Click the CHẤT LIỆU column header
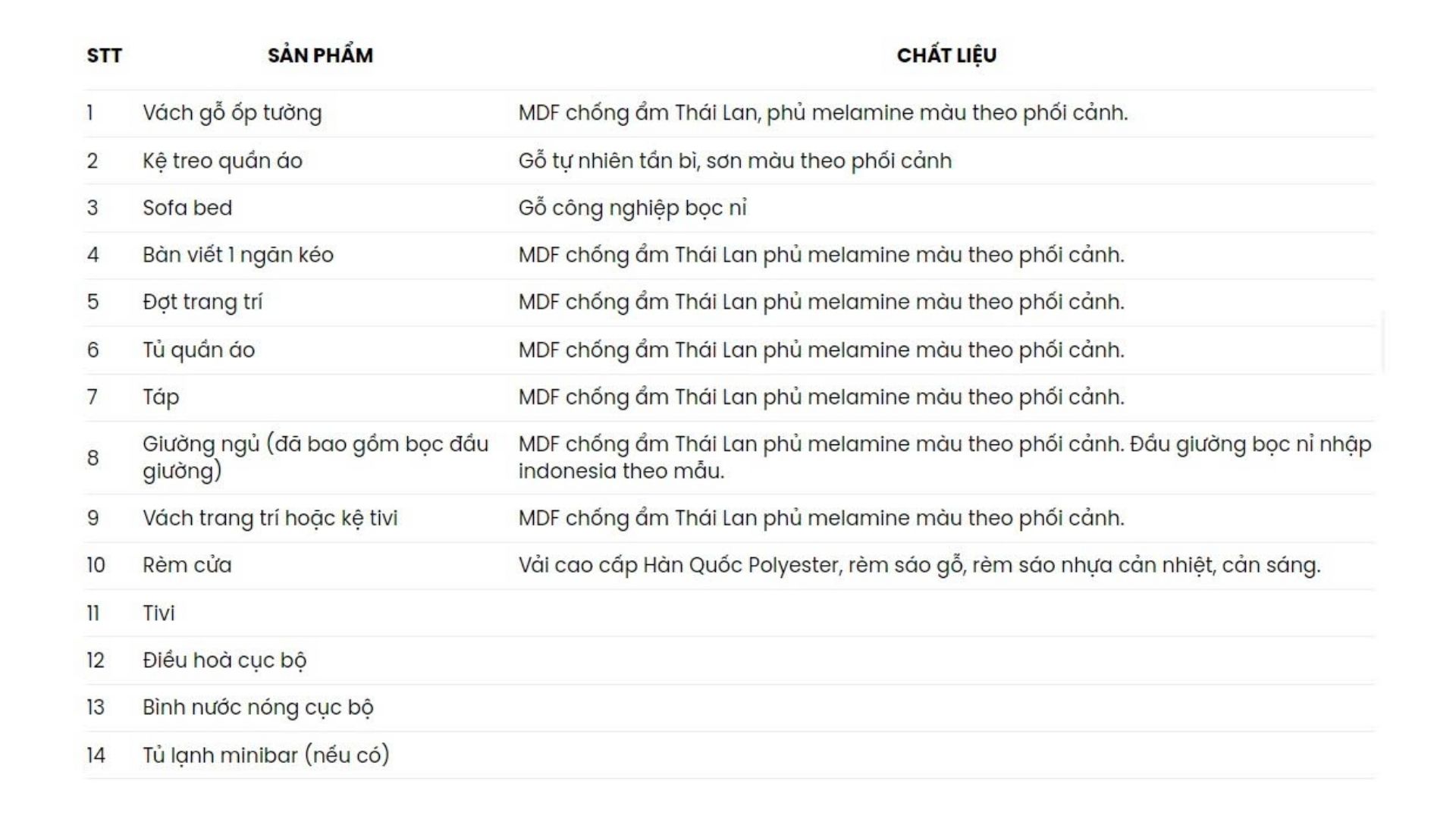 click(x=946, y=55)
